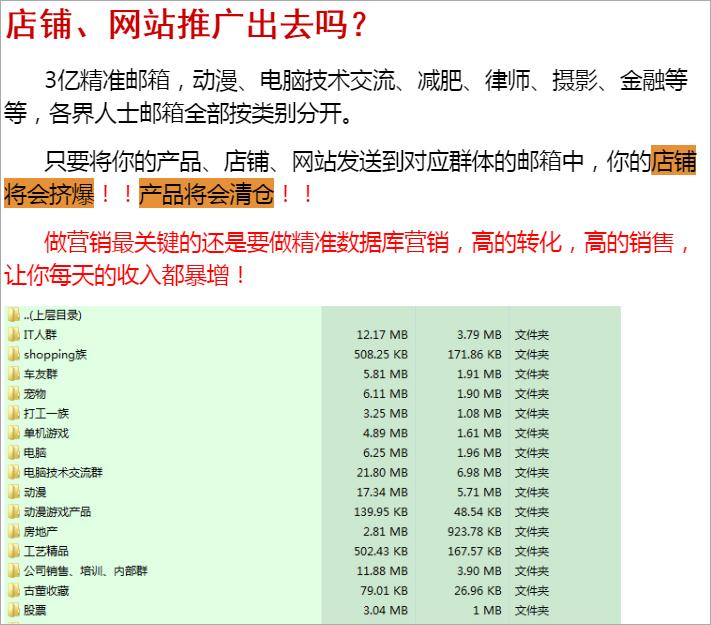
Task: Select the 车友群 folder name
Action: (x=41, y=374)
